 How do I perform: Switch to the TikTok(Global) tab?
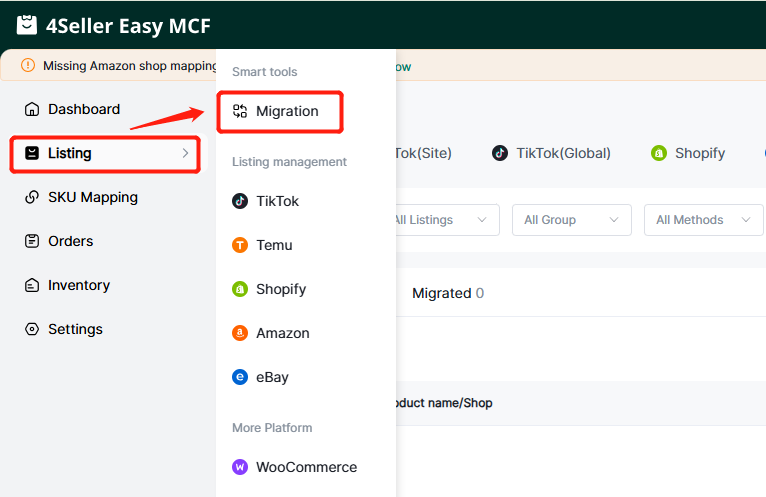pos(551,153)
